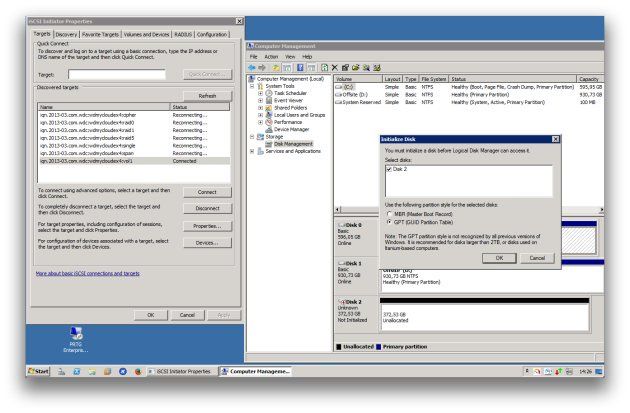Screen dimensions: 630x413
Task: Select the Offsite (D:) volume row
Action: point(468,94)
